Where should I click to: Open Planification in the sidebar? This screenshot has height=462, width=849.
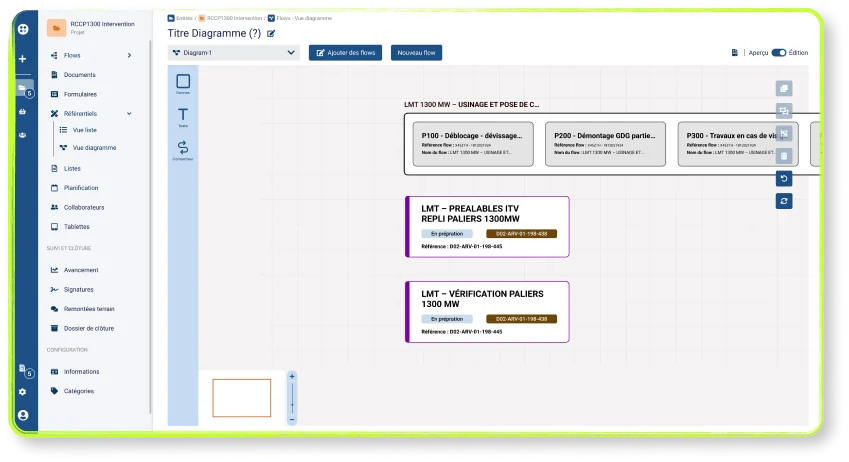(x=81, y=188)
